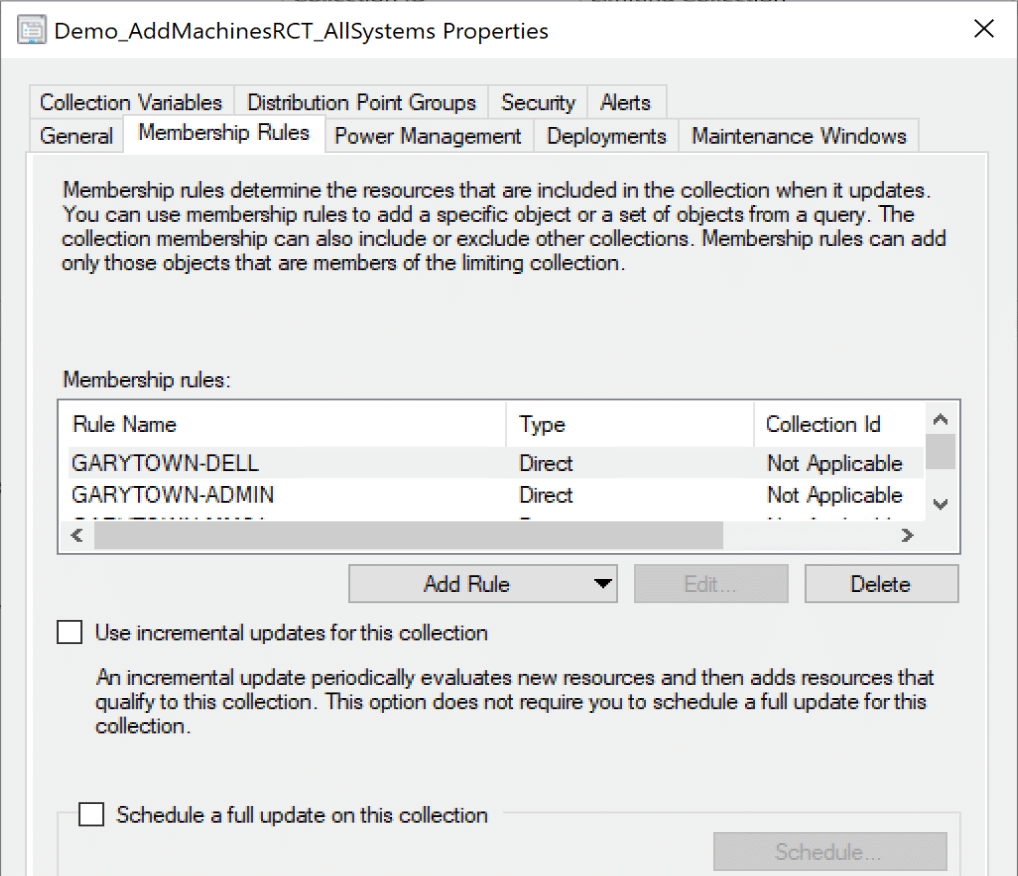Select the Security tab

[538, 102]
